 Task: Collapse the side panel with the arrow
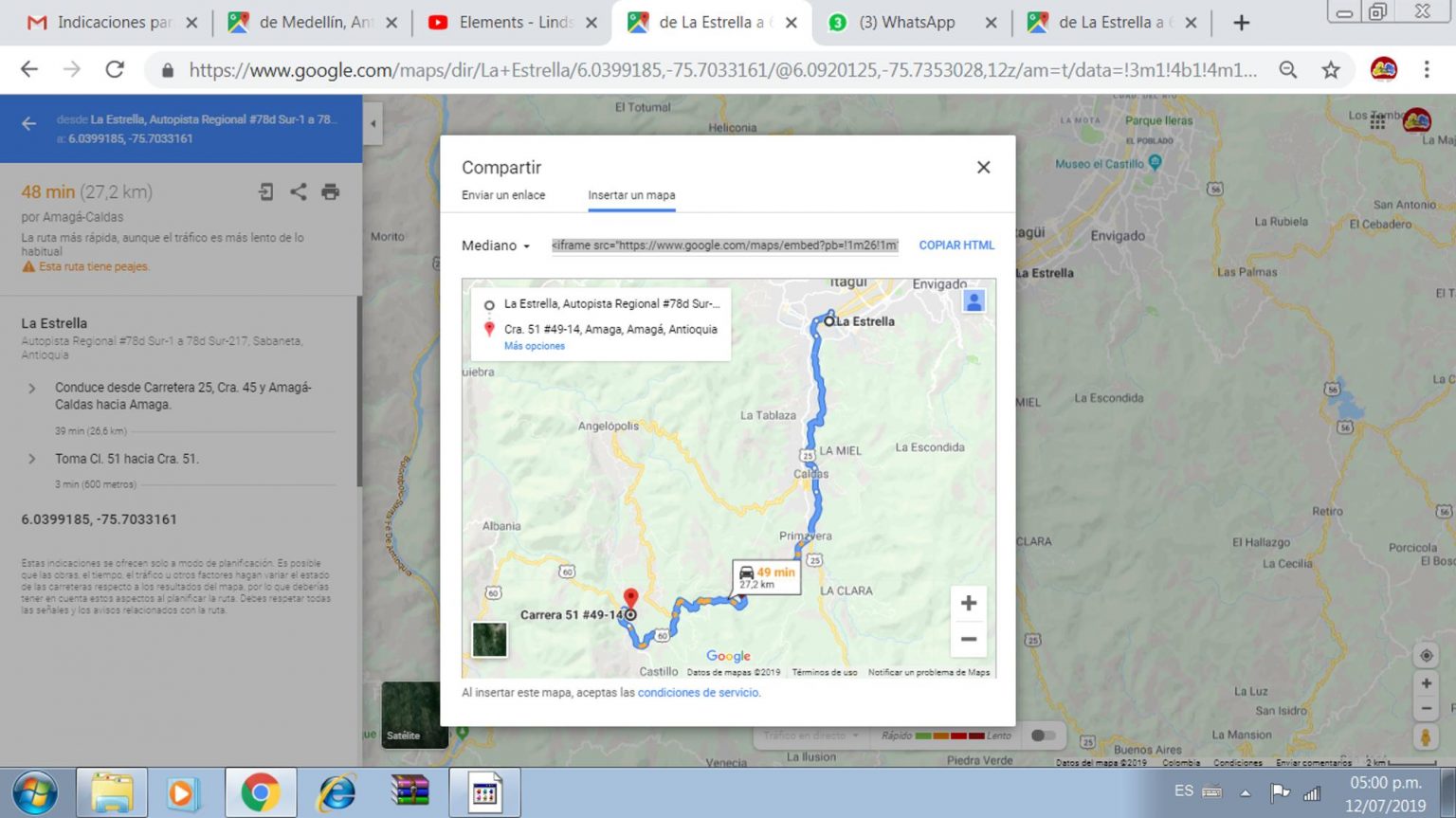(373, 123)
